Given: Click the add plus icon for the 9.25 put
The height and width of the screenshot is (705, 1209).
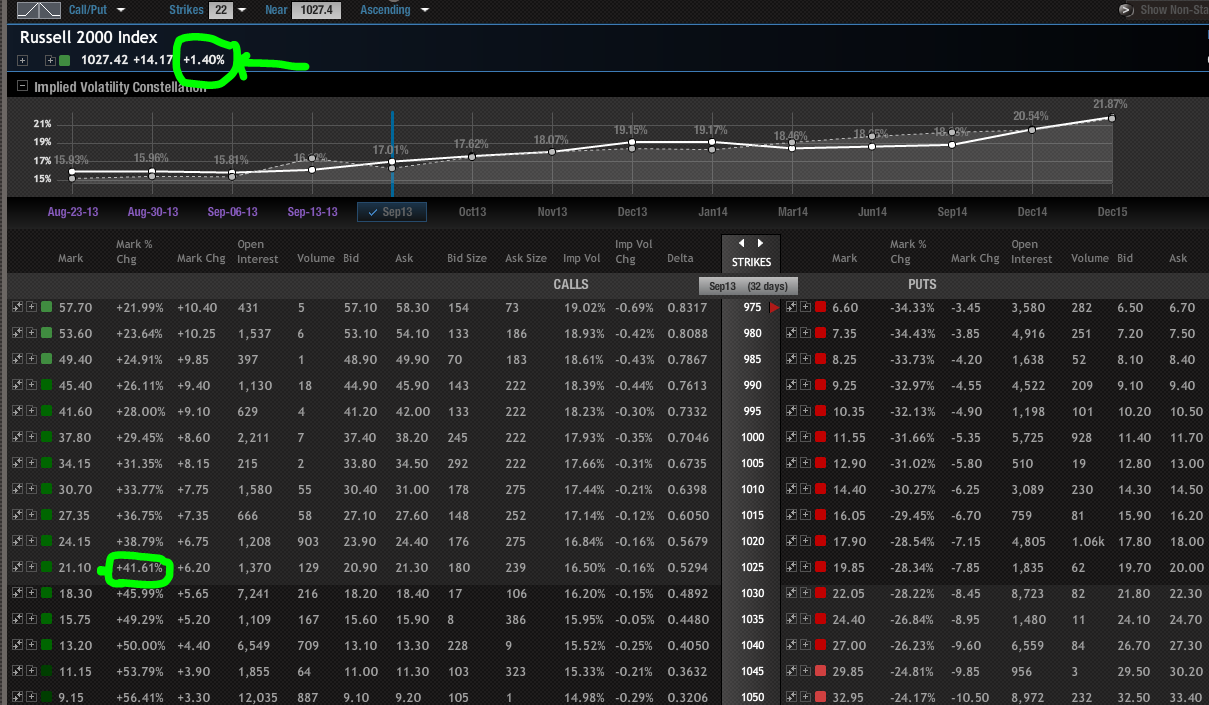Looking at the screenshot, I should tap(805, 385).
